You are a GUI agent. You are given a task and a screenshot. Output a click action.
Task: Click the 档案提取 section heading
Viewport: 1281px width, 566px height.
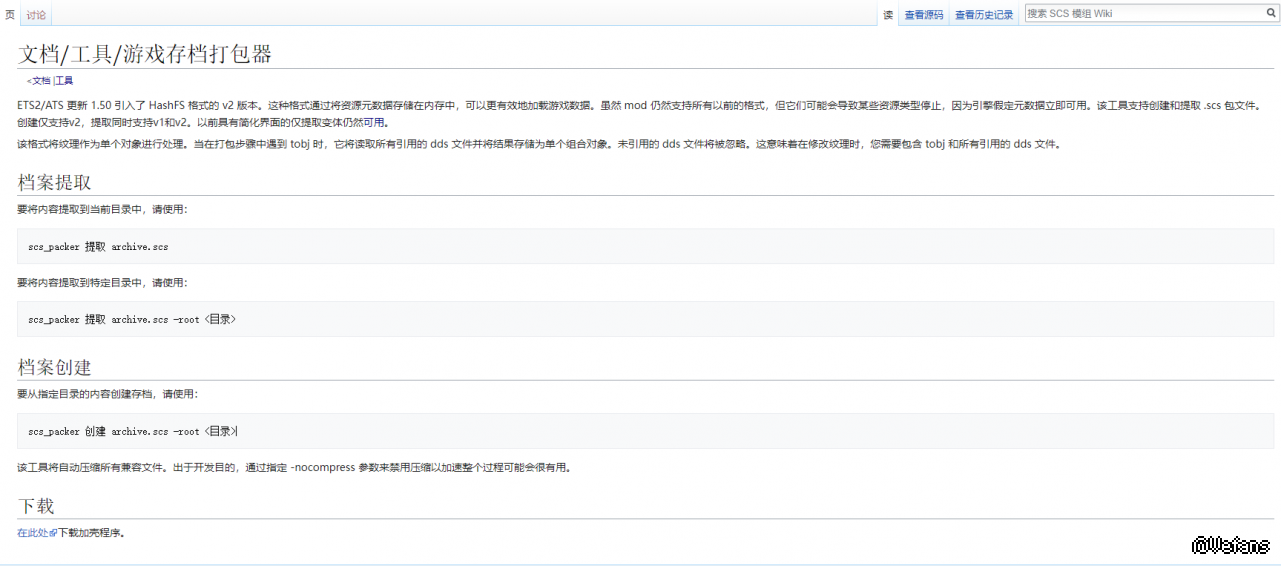pos(54,182)
